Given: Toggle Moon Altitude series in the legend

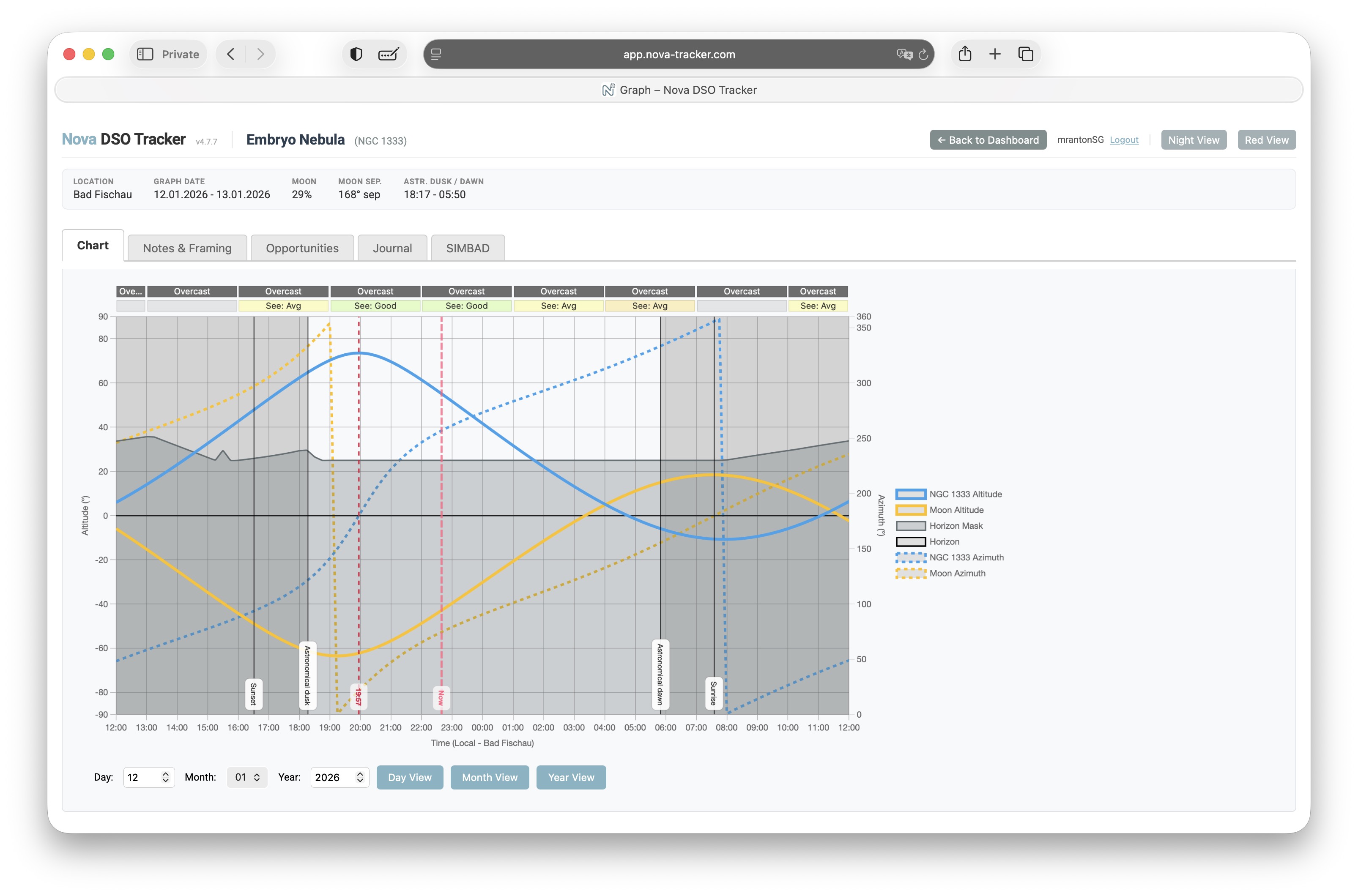Looking at the screenshot, I should [x=956, y=510].
